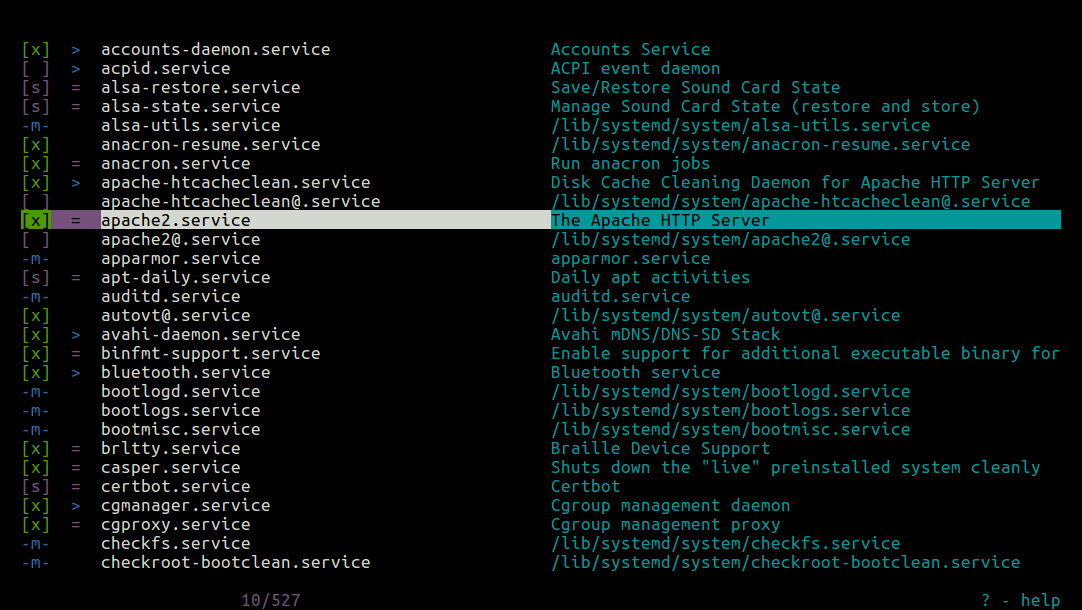Viewport: 1082px width, 610px height.
Task: Click the equals state icon for cgproxy.service
Action: (x=76, y=524)
